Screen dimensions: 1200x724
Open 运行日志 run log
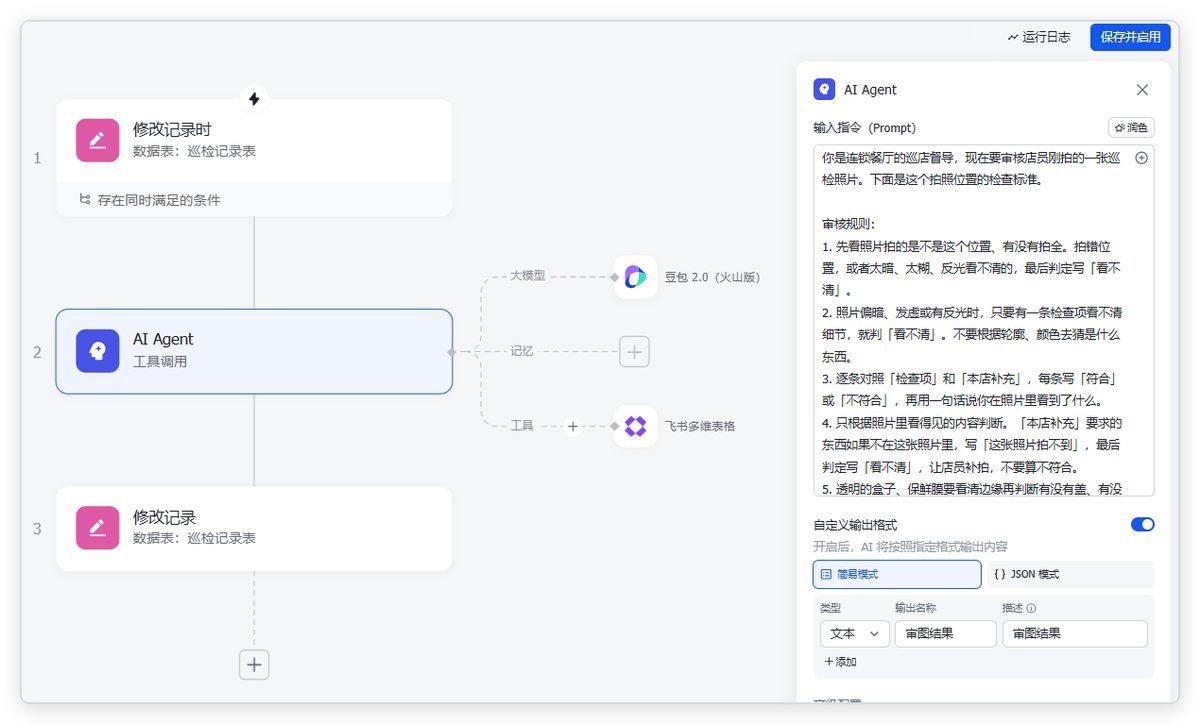(x=1039, y=37)
